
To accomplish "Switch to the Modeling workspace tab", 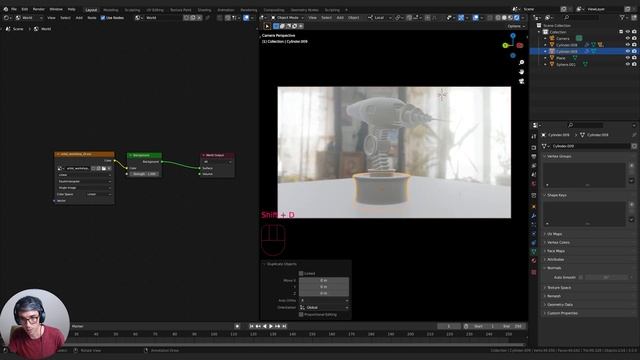I will pyautogui.click(x=111, y=10).
